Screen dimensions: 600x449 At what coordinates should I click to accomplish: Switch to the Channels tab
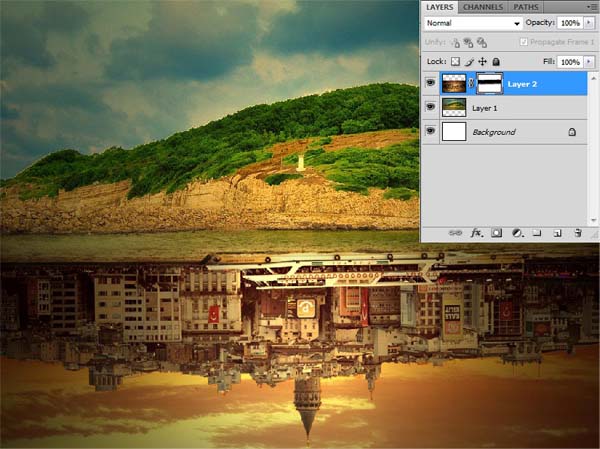coord(483,7)
